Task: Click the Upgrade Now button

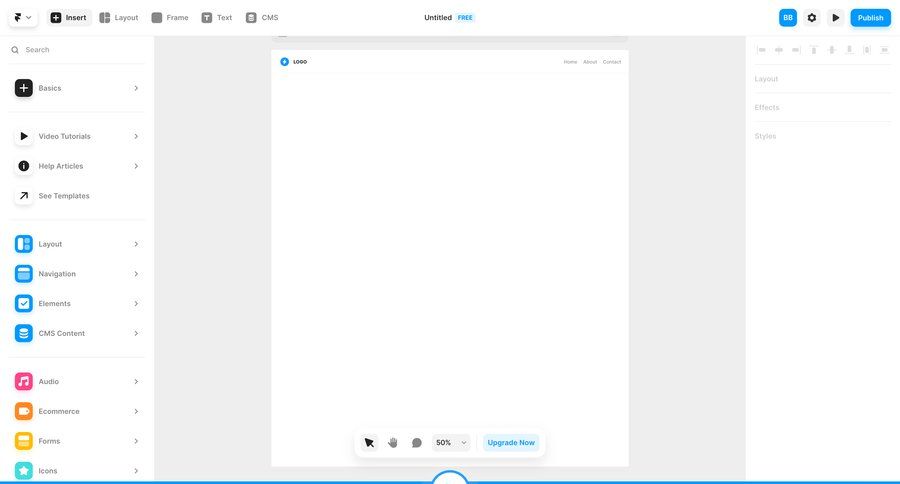Action: (x=511, y=443)
